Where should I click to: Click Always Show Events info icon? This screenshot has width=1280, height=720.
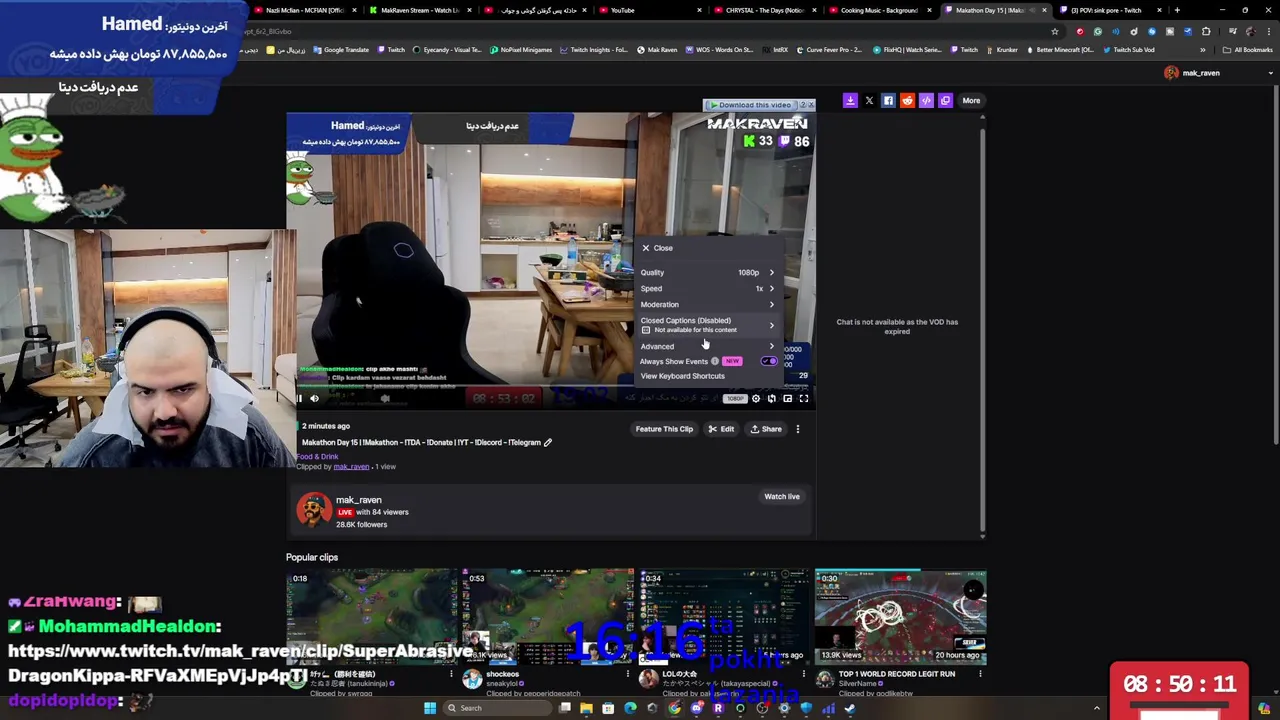pyautogui.click(x=714, y=361)
